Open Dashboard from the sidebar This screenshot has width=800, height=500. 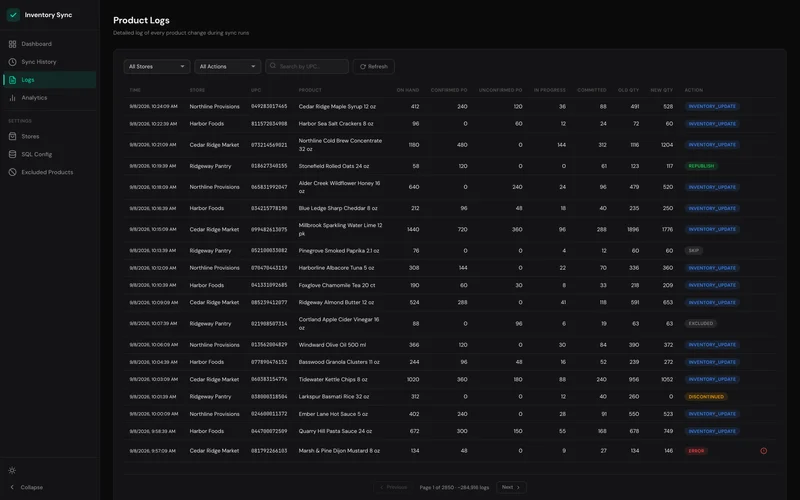tap(49, 44)
